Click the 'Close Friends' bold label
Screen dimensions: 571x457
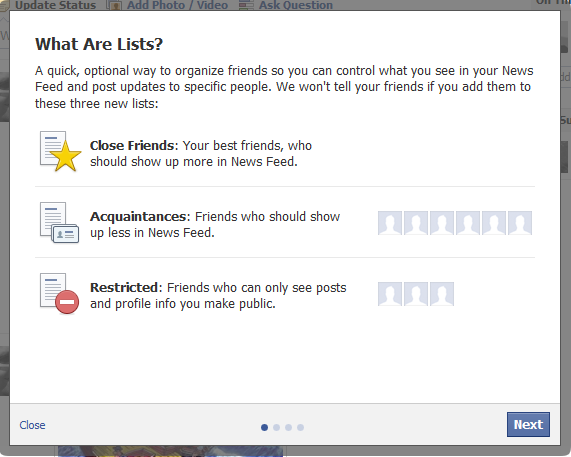pyautogui.click(x=132, y=146)
